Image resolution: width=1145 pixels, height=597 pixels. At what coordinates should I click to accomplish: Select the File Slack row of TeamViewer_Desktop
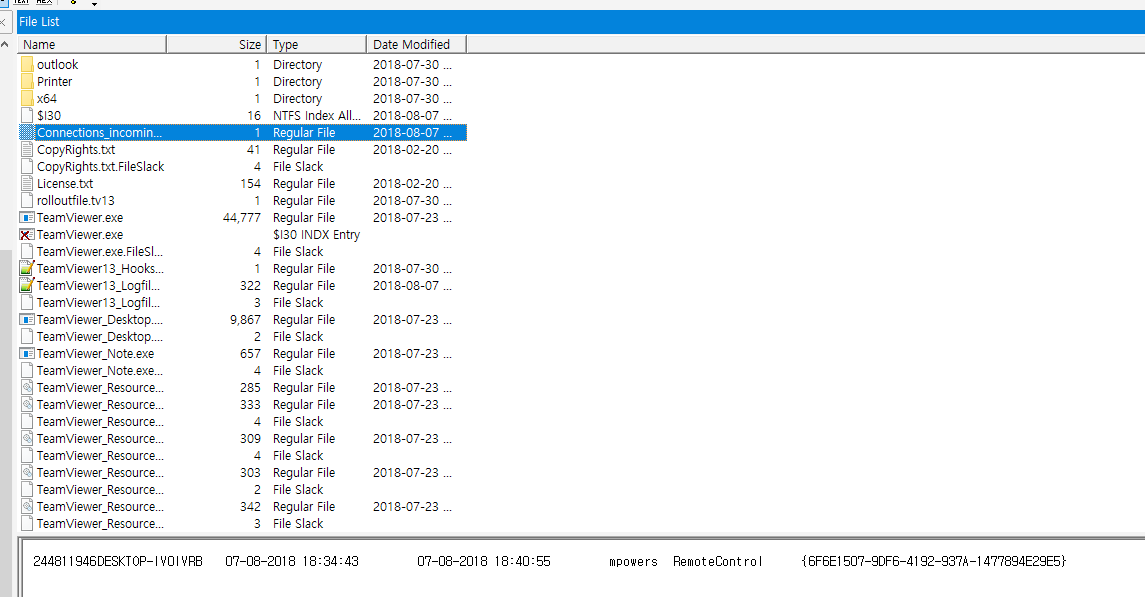point(242,336)
